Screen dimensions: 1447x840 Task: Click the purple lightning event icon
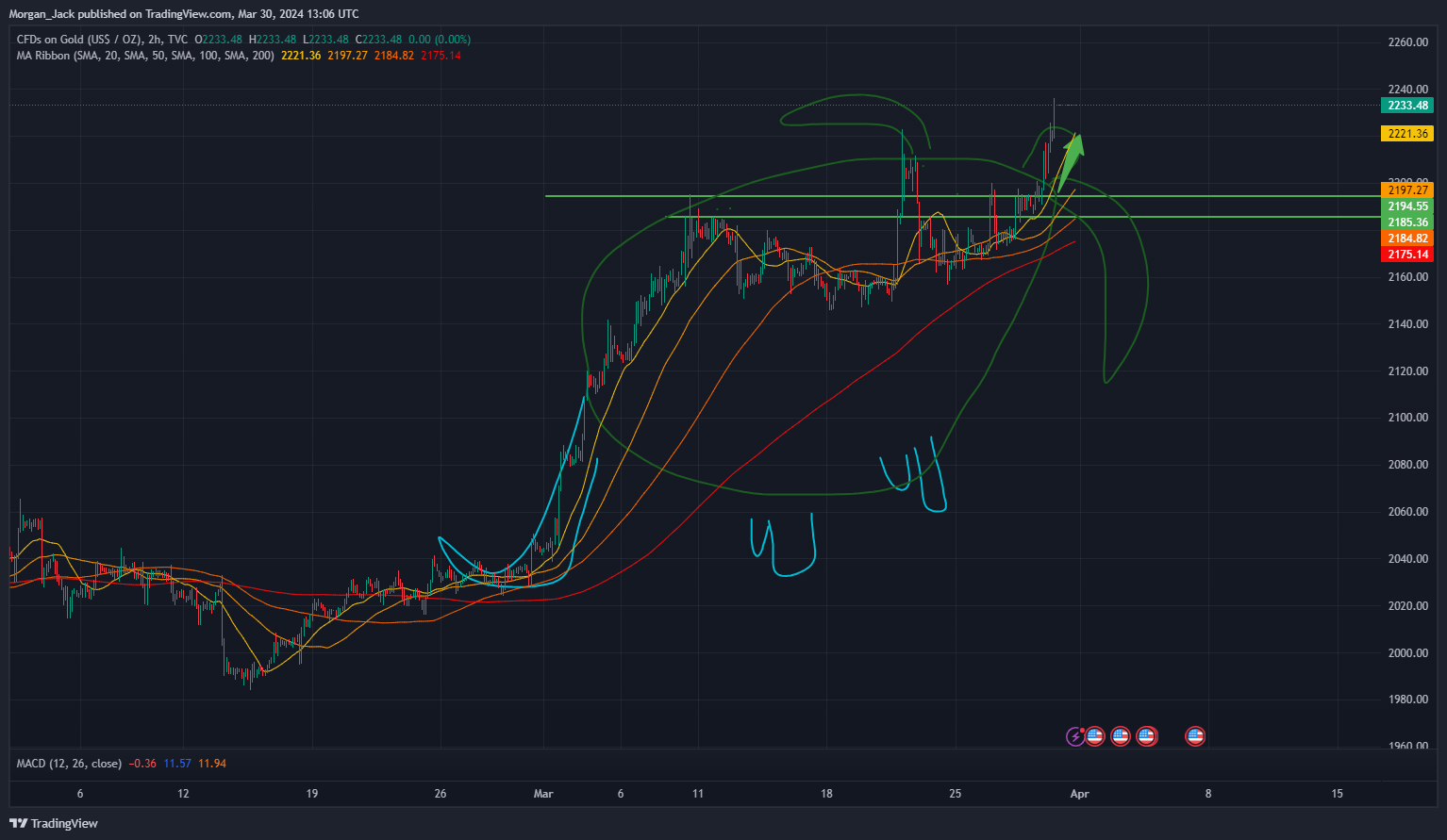point(1075,736)
